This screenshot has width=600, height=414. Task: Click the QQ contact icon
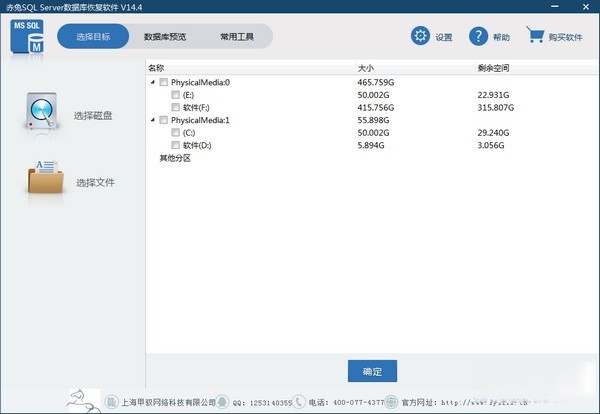click(222, 402)
